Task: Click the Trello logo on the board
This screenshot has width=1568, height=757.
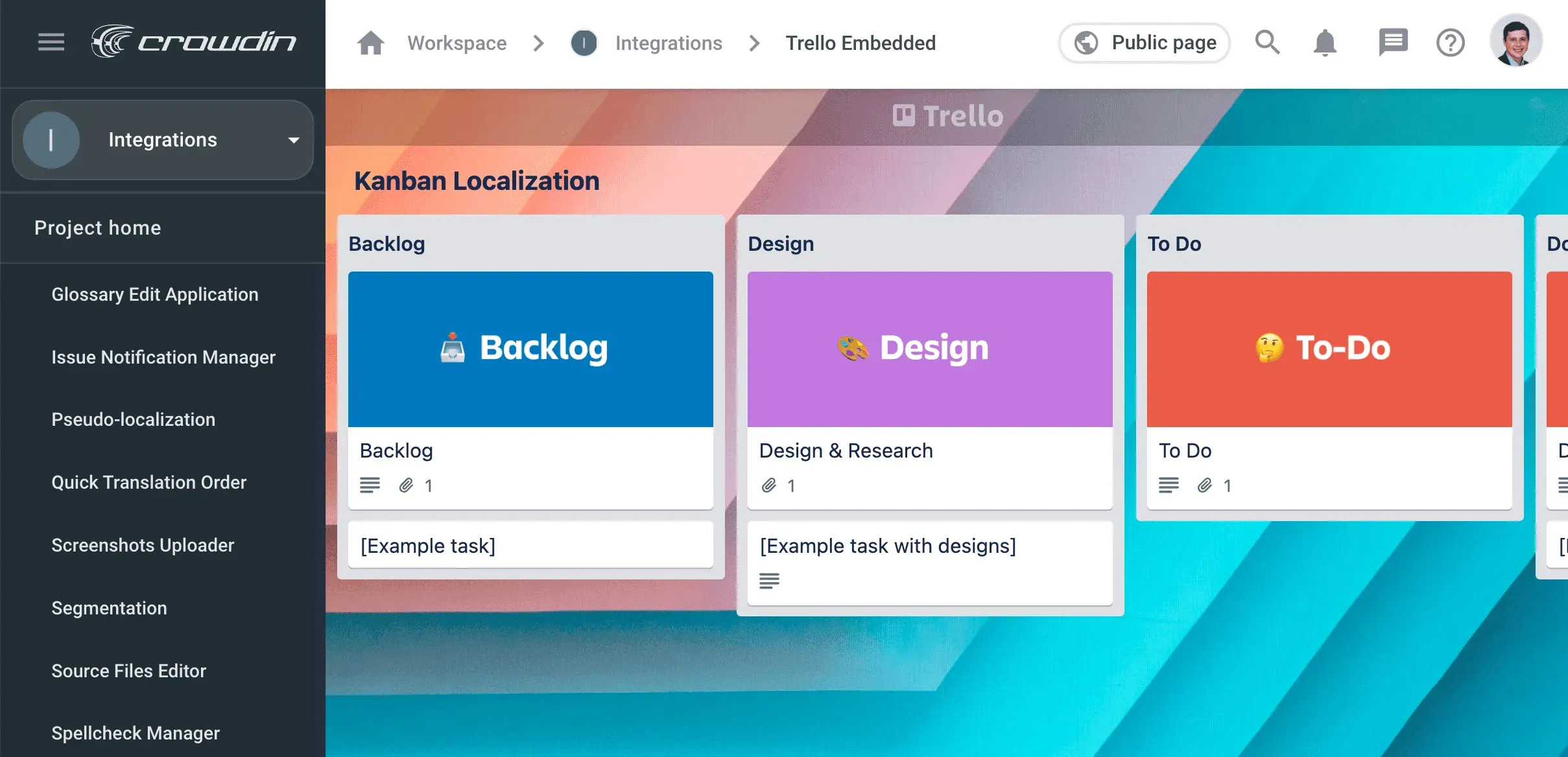Action: click(x=948, y=115)
